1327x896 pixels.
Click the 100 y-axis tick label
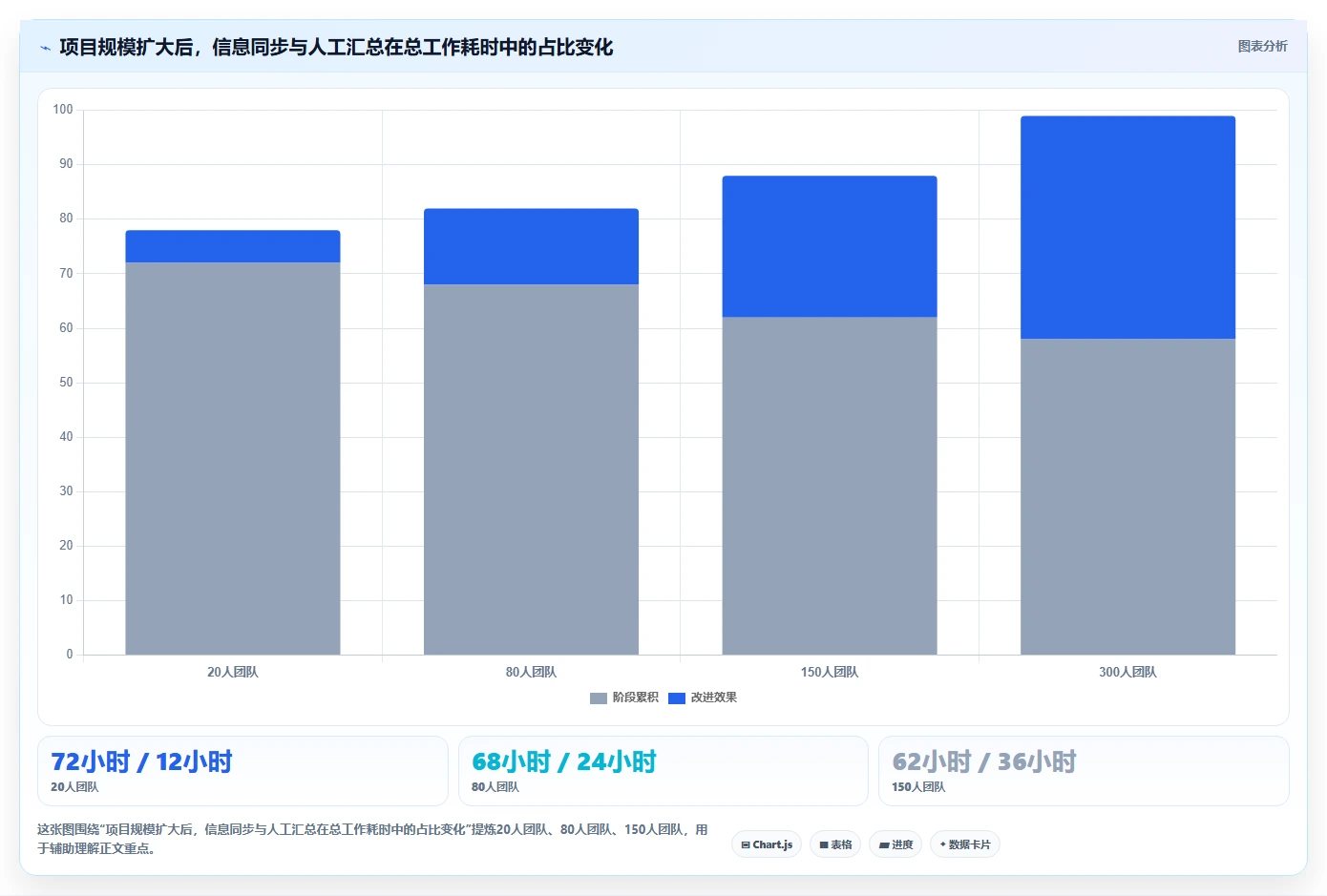[x=63, y=110]
